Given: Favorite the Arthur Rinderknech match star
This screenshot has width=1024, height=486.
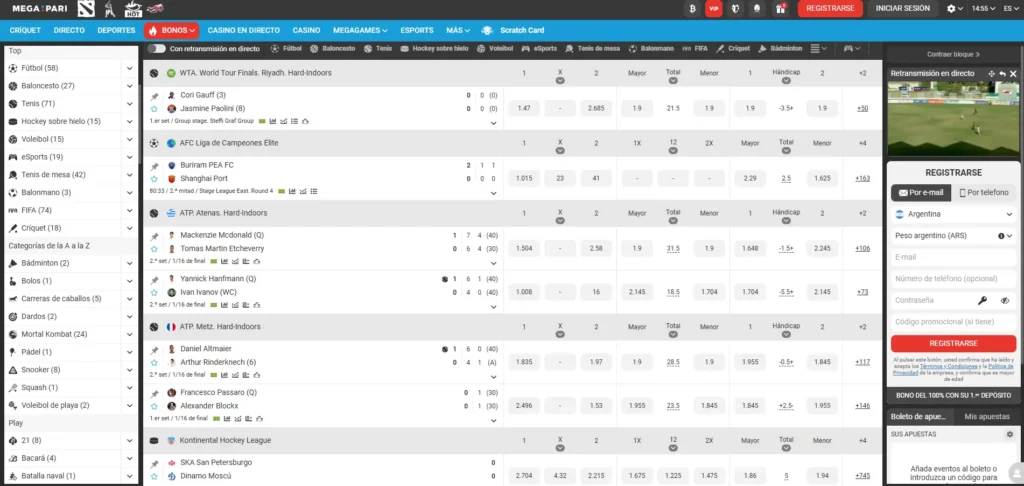Looking at the screenshot, I should point(154,363).
